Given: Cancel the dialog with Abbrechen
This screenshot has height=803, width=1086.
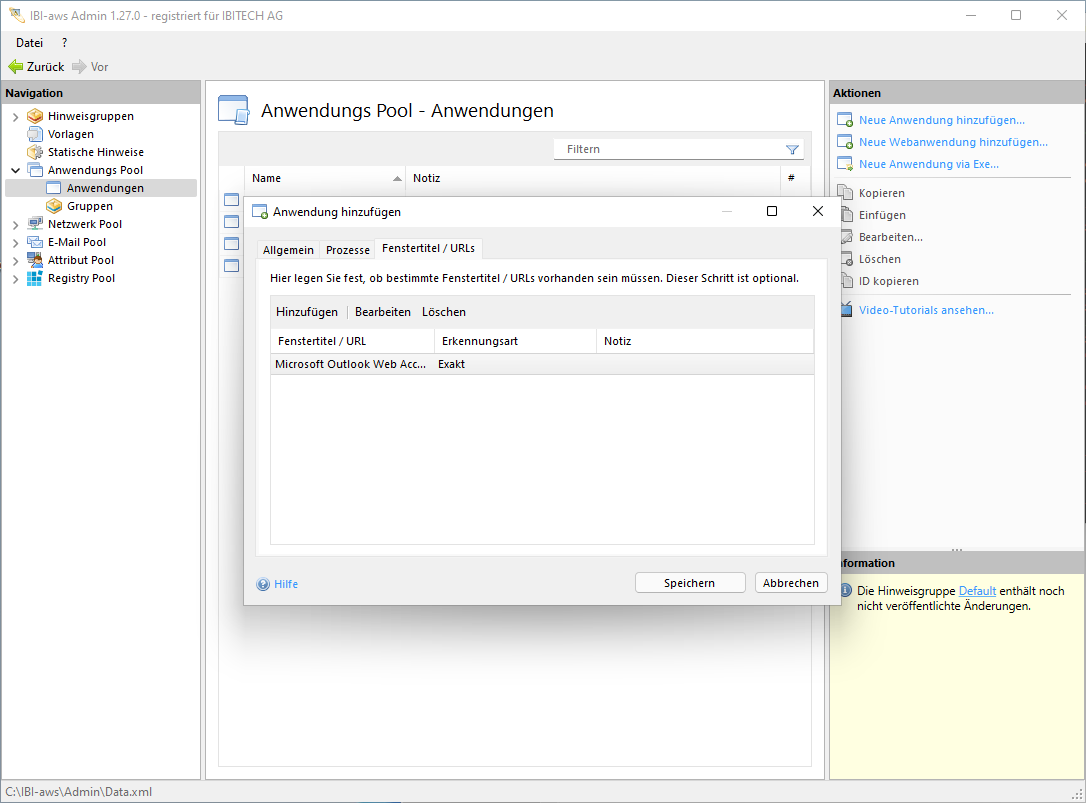Looking at the screenshot, I should tap(790, 583).
